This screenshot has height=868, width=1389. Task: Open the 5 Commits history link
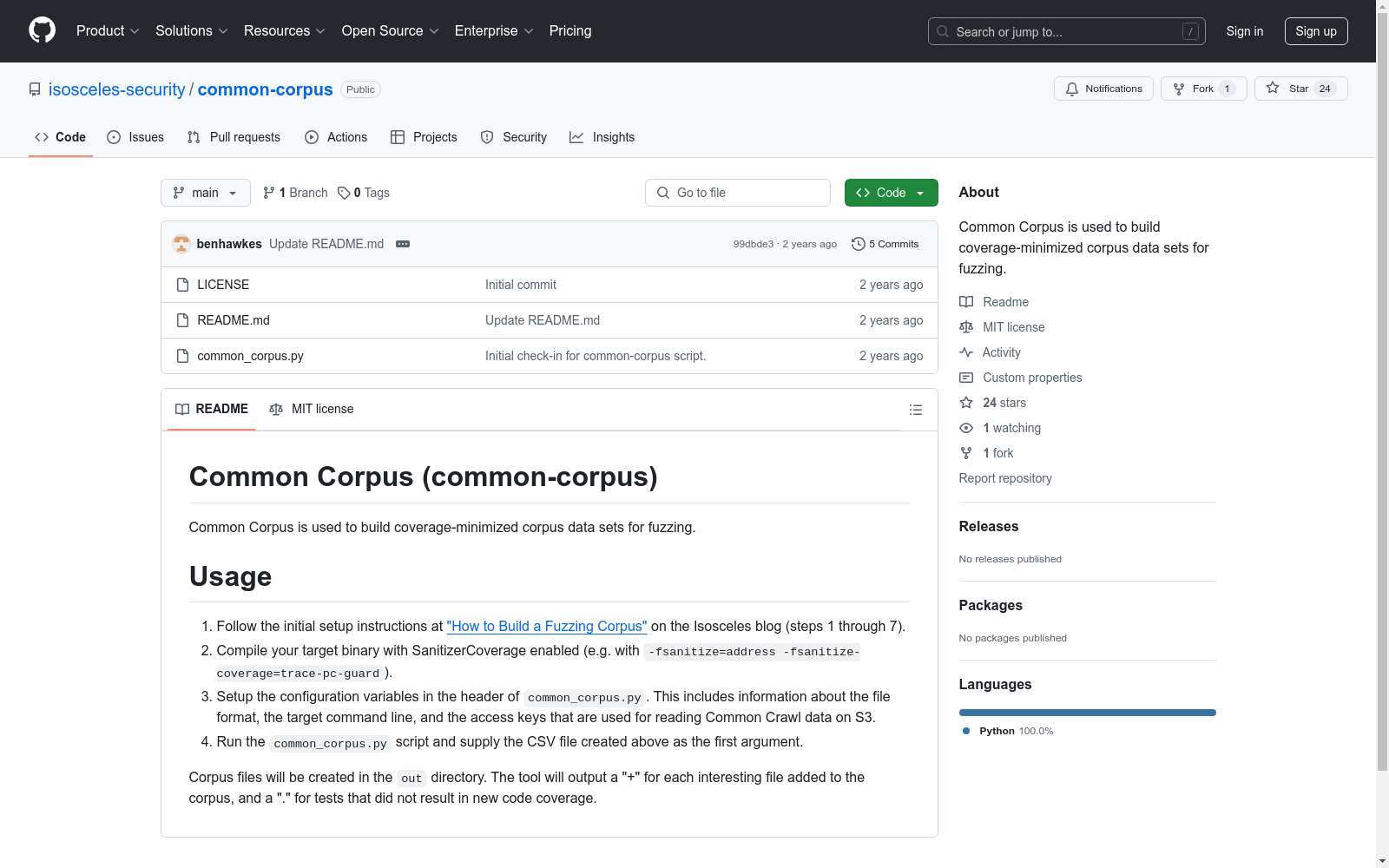click(885, 244)
